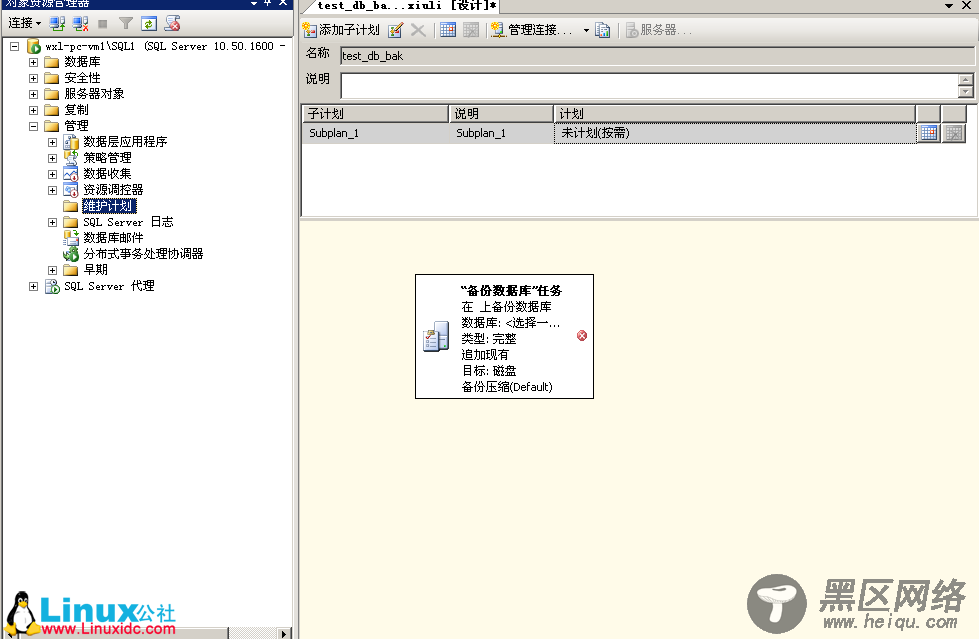Click the stop icon in Object Explorer toolbar
979x639 pixels.
tap(103, 24)
